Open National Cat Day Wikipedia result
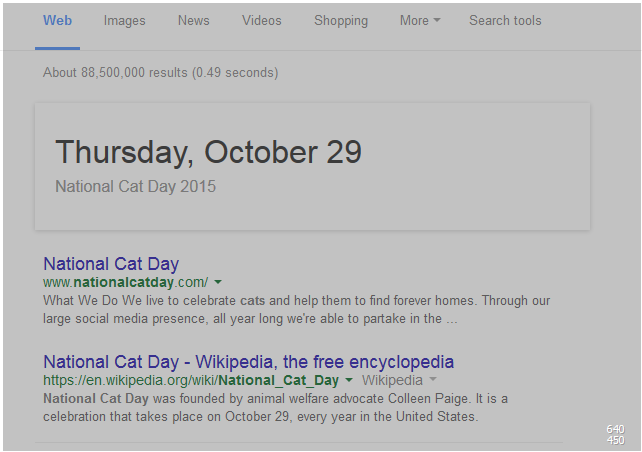The image size is (642, 452). click(x=249, y=362)
